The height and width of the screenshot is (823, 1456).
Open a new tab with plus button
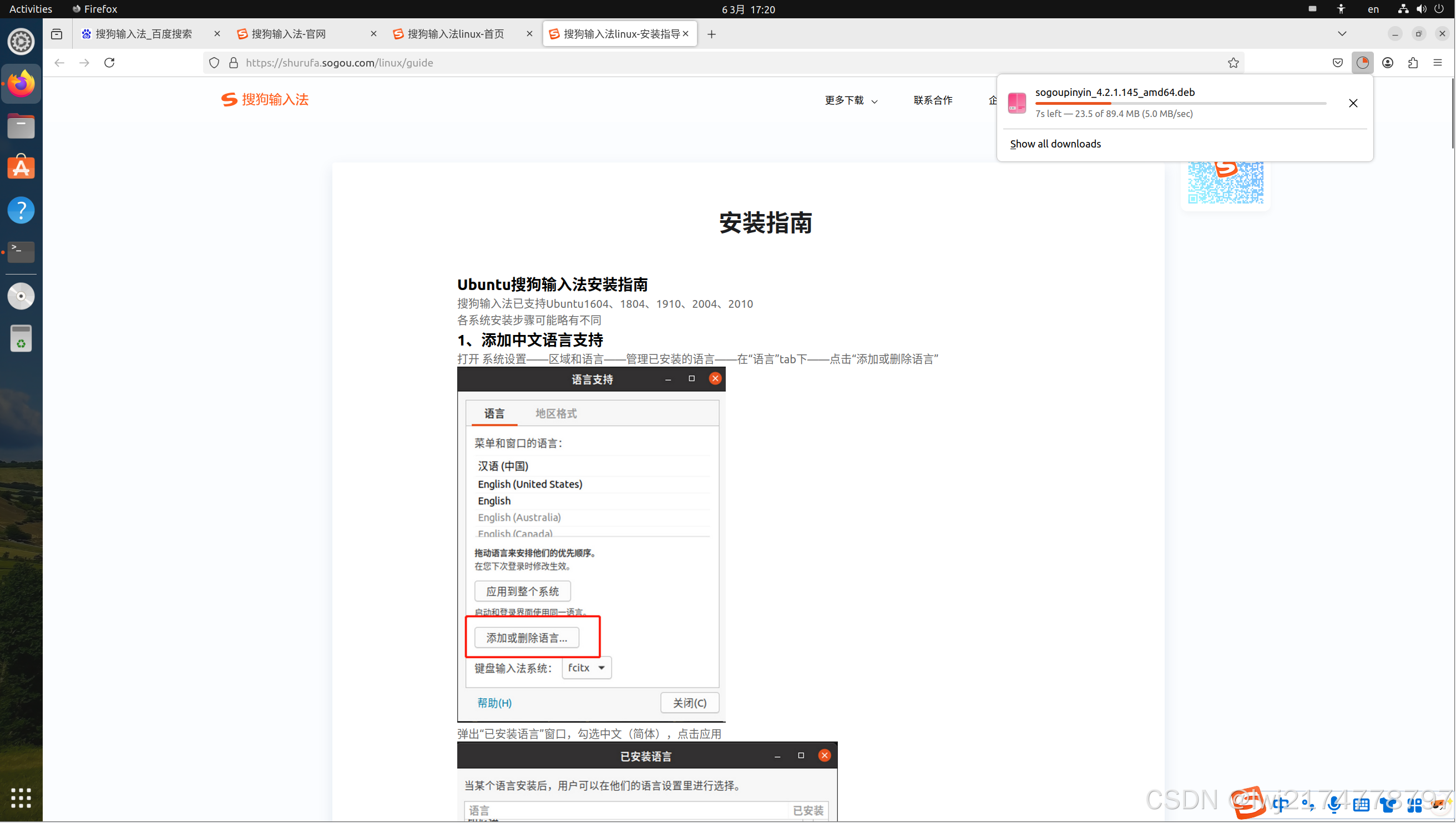point(711,34)
